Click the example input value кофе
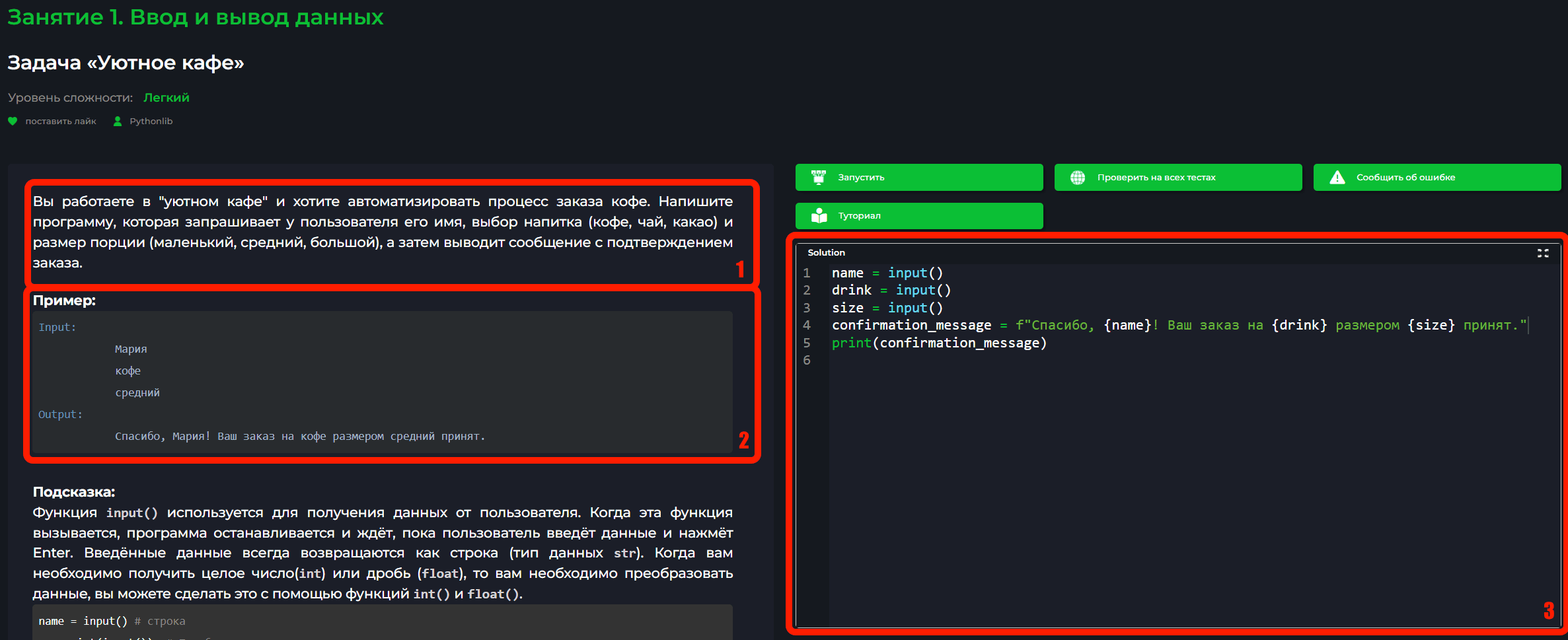Viewport: 1568px width, 640px height. coord(128,371)
